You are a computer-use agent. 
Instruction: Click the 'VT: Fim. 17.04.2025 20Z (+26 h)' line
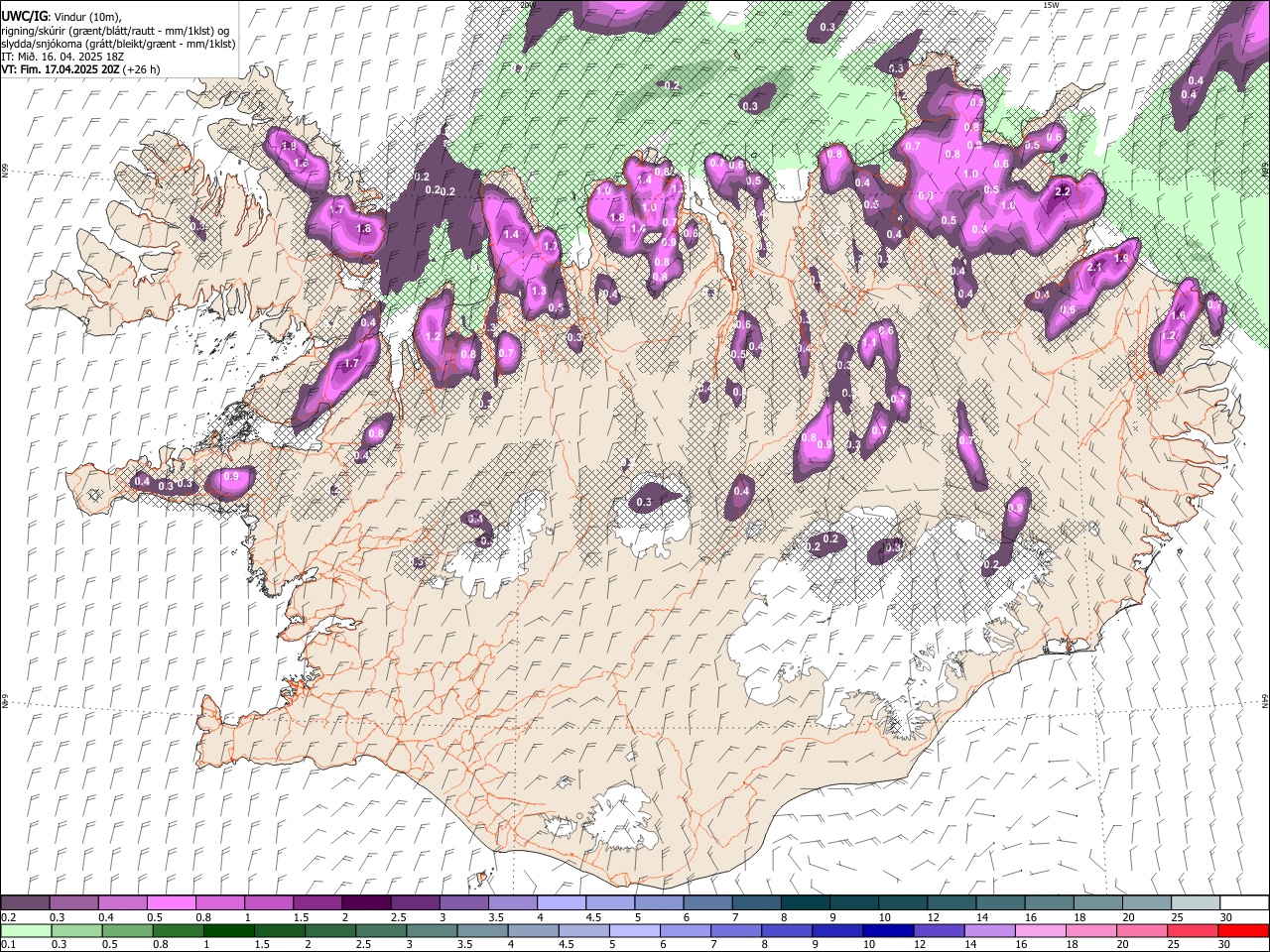[x=80, y=70]
